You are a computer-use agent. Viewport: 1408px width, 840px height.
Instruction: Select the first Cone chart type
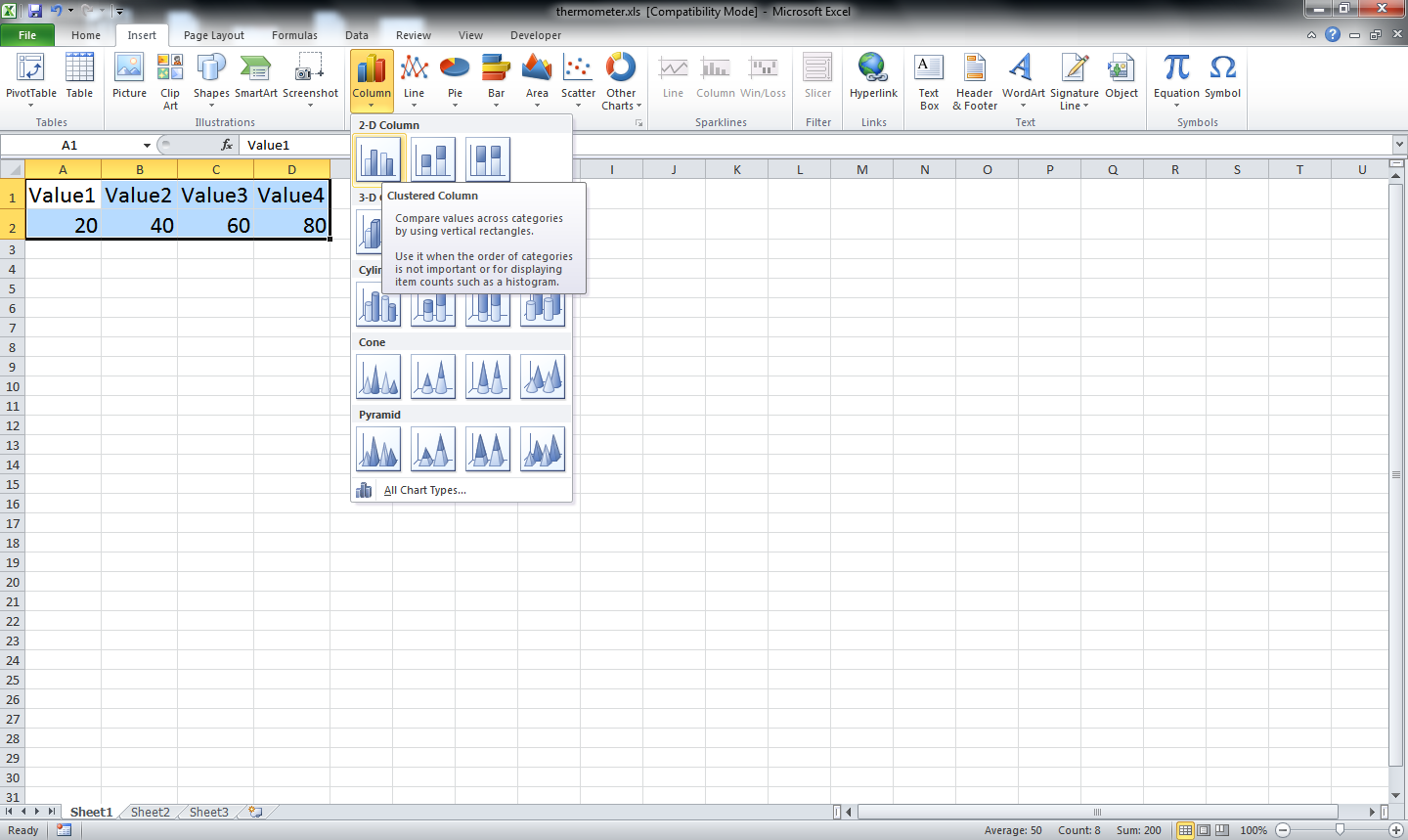(x=378, y=376)
